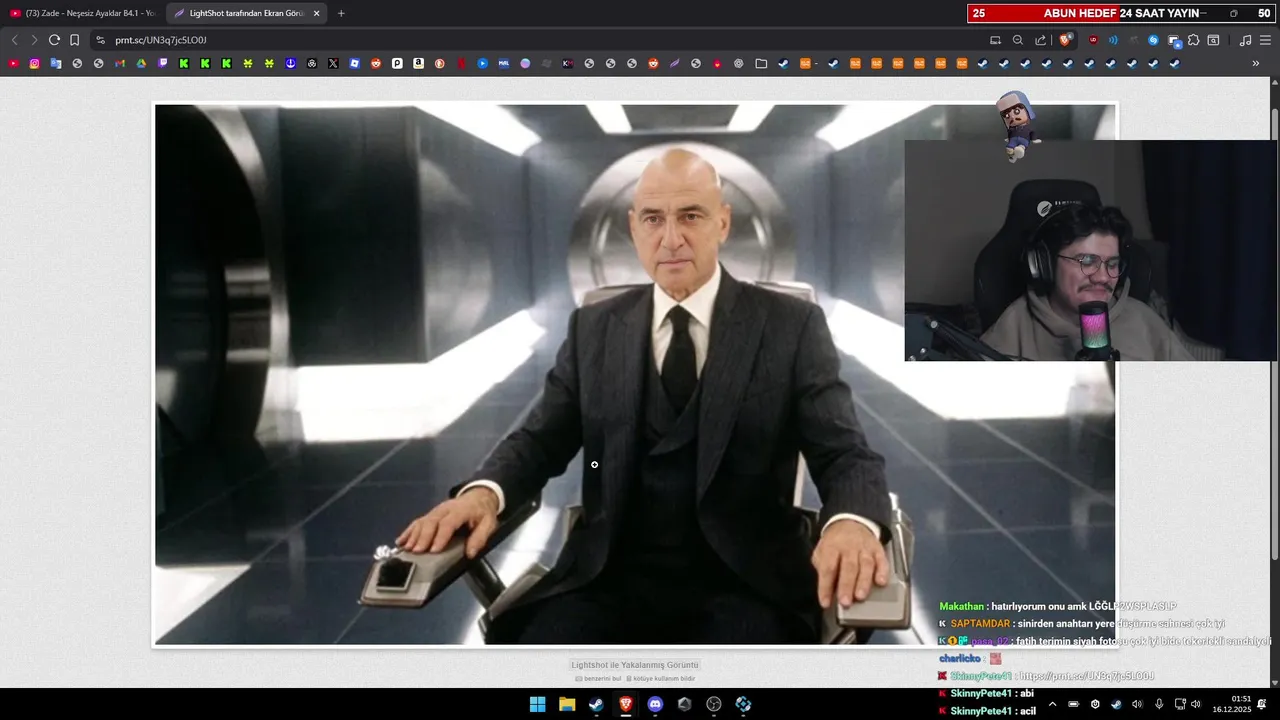This screenshot has width=1280, height=720.
Task: Open OBS Studio from the taskbar
Action: point(714,704)
